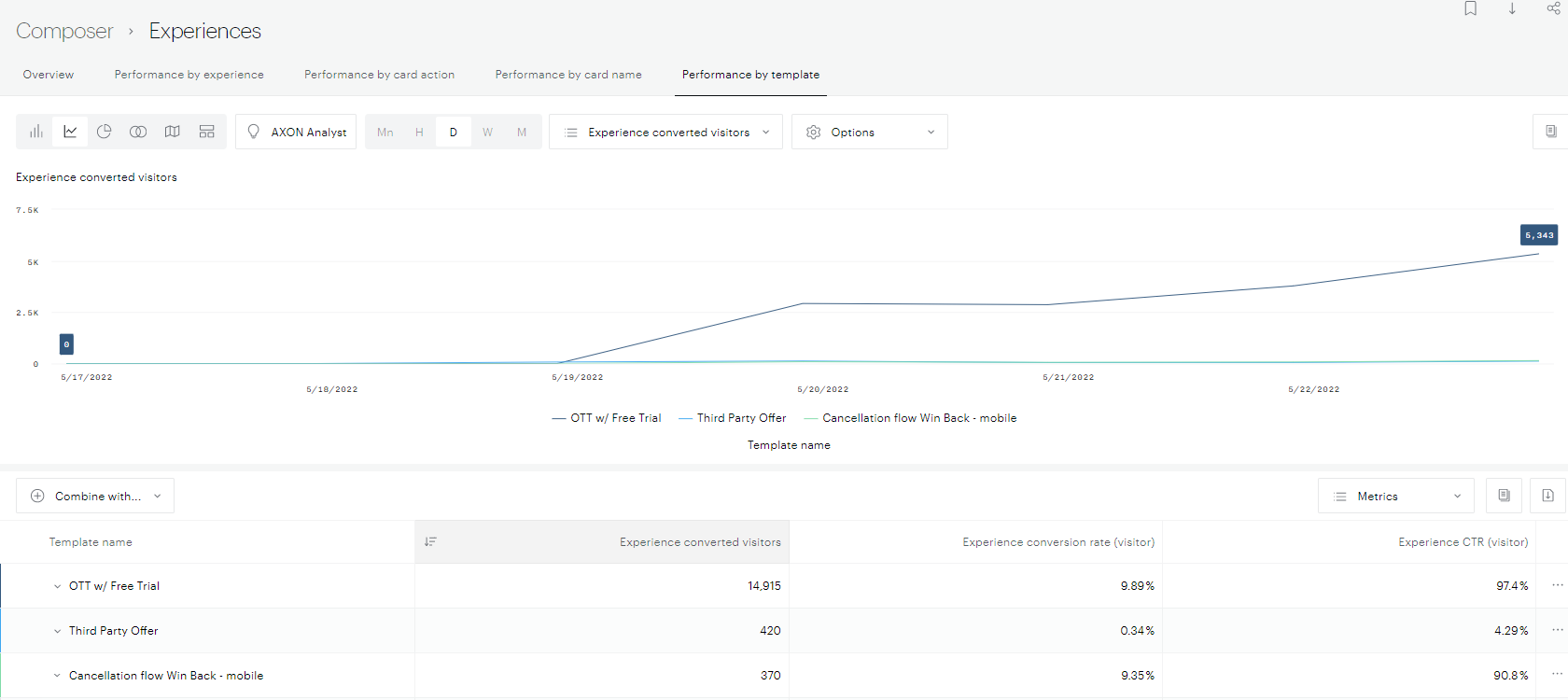Toggle Third Party Offer legend series
1568x700 pixels.
point(733,418)
